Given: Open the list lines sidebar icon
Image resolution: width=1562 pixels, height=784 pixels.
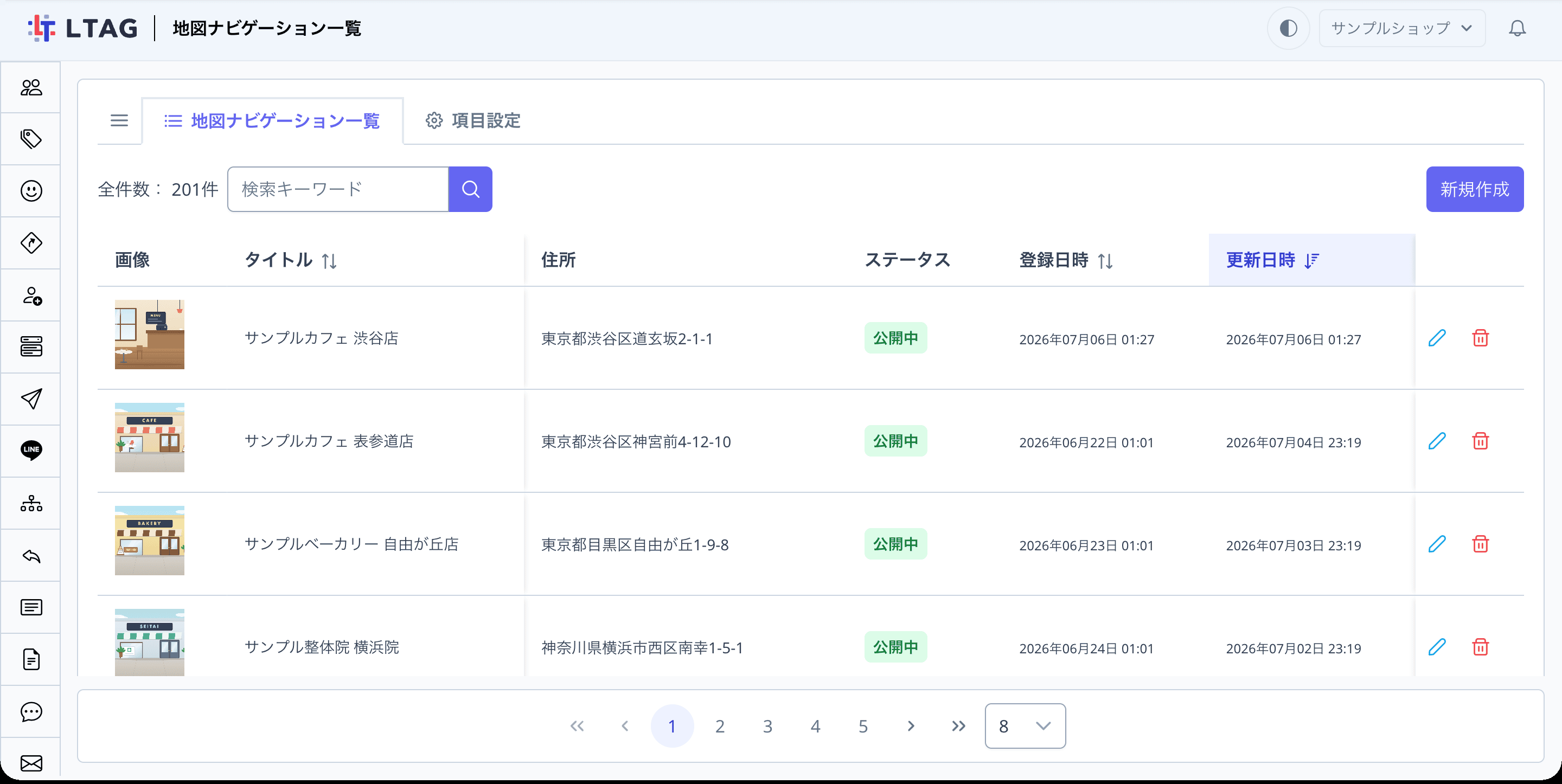Looking at the screenshot, I should 31,607.
